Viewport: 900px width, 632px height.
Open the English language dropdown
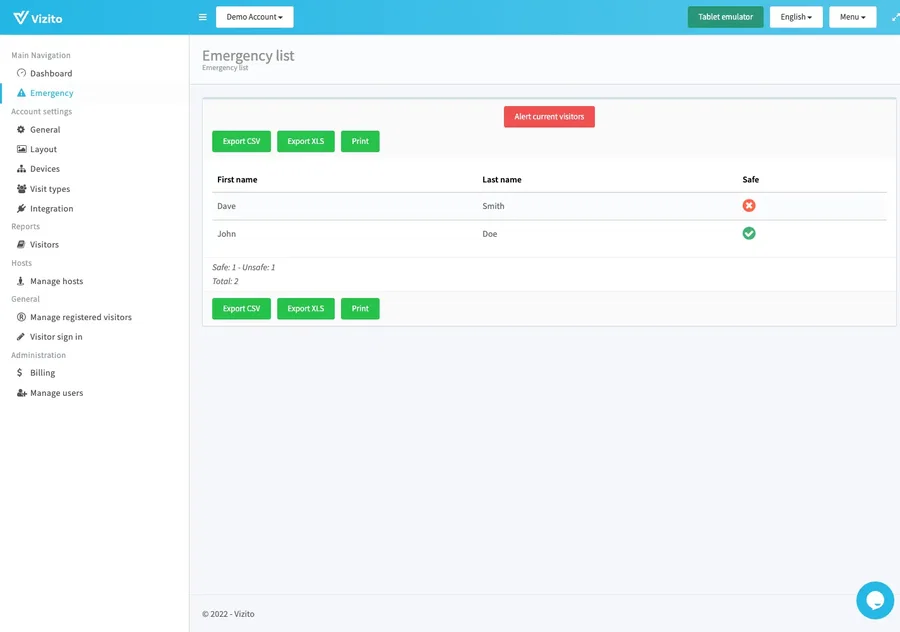tap(796, 17)
